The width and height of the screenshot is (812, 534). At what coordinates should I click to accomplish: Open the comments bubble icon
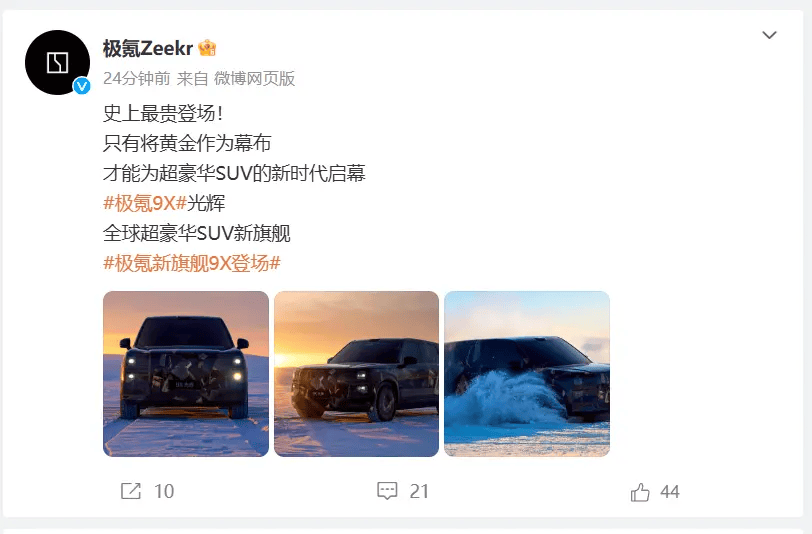point(387,491)
